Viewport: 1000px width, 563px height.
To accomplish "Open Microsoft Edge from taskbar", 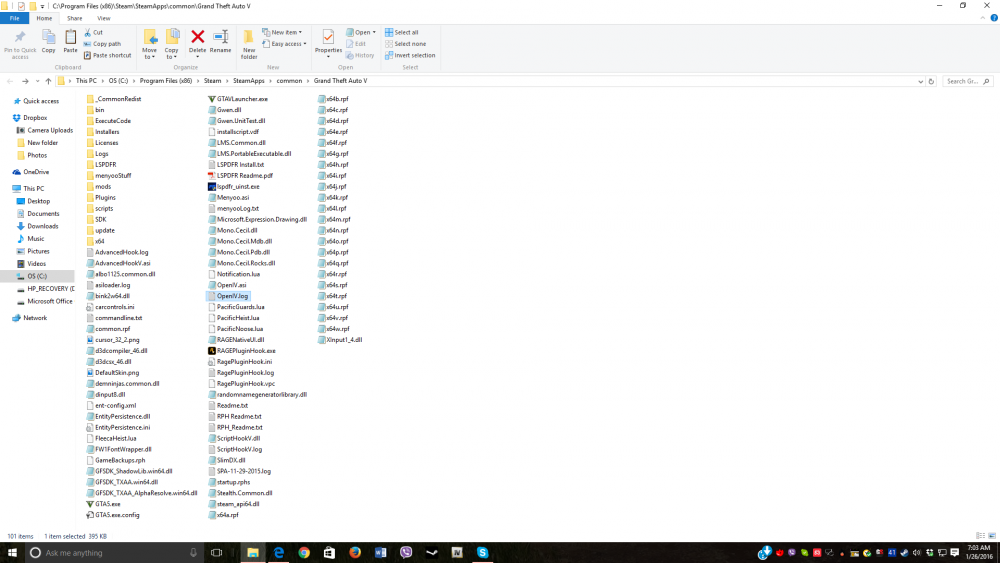I will 279,553.
